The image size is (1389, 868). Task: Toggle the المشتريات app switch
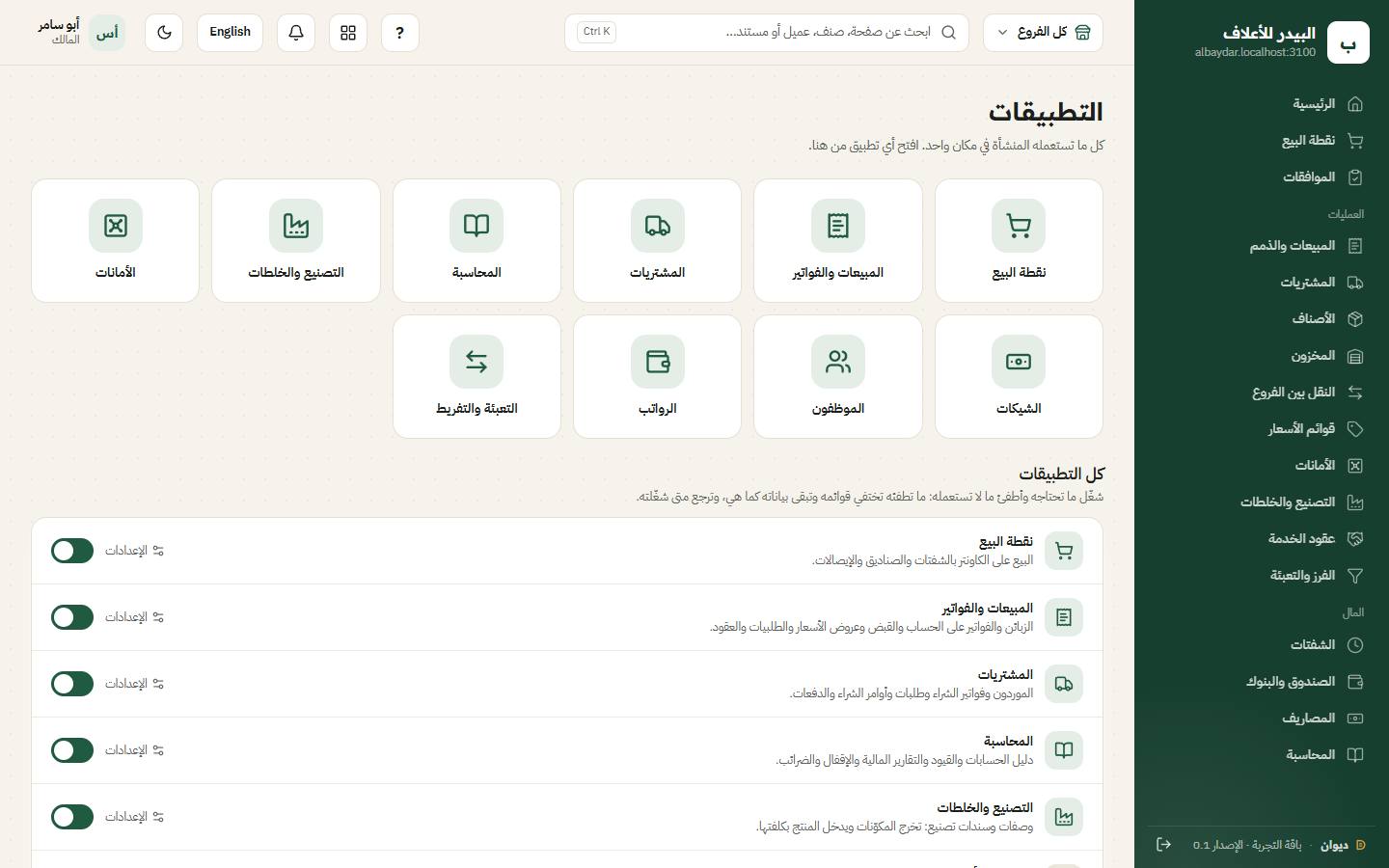(72, 684)
